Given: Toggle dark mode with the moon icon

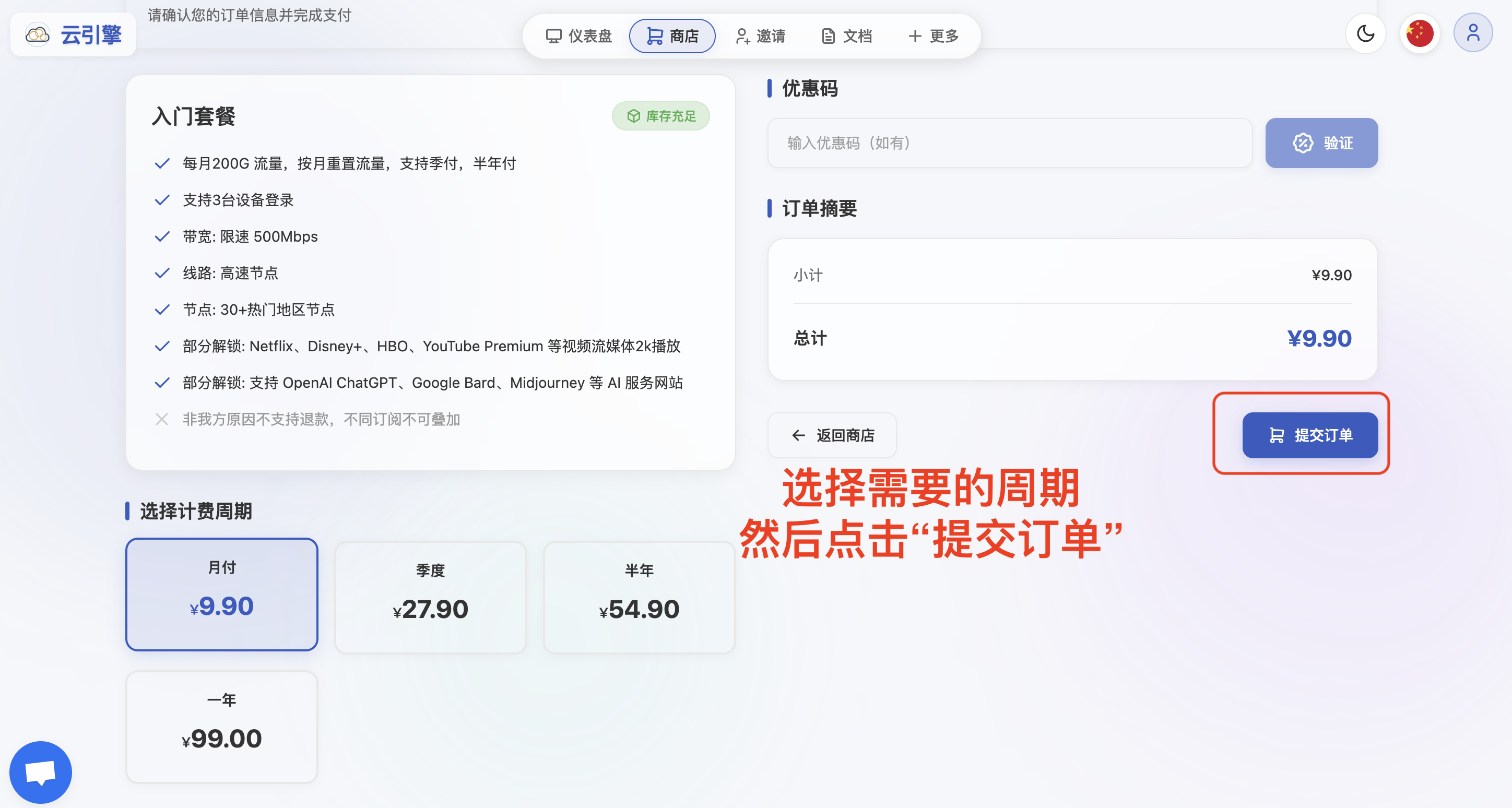Looking at the screenshot, I should 1365,34.
